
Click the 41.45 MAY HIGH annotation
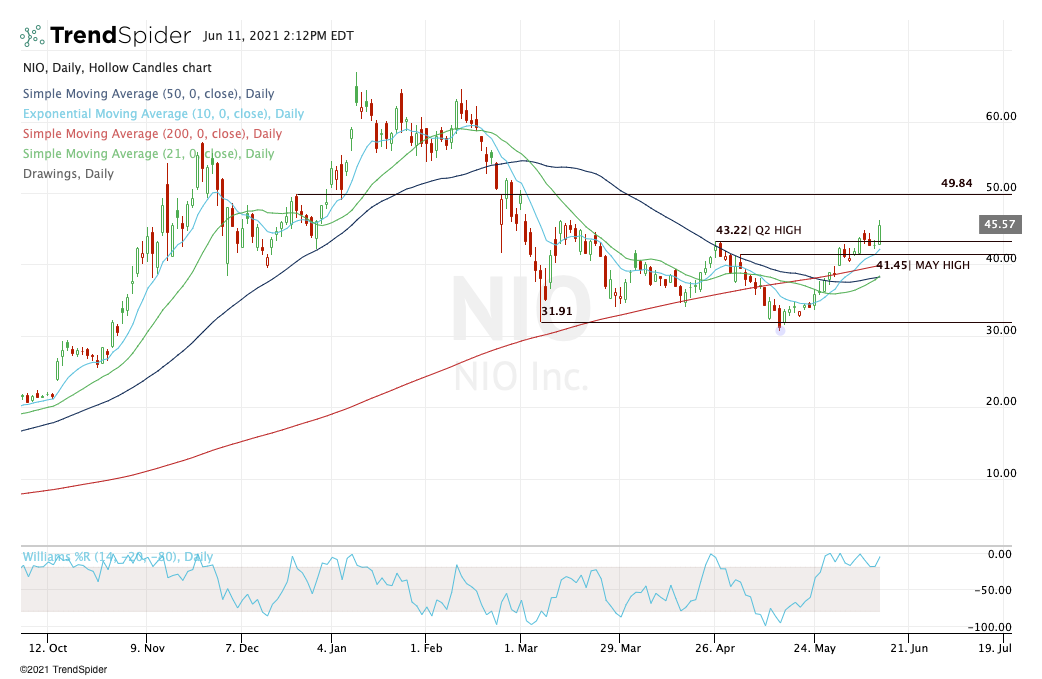point(922,265)
